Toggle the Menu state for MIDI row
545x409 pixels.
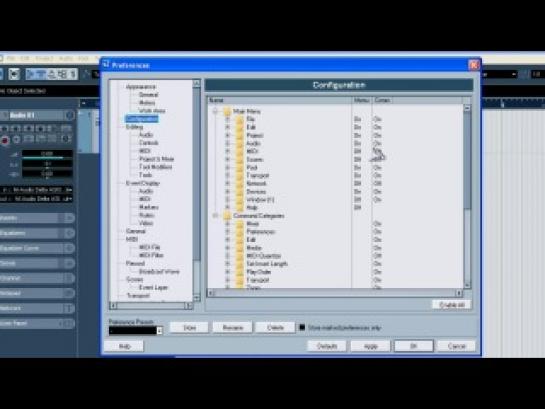click(x=358, y=151)
